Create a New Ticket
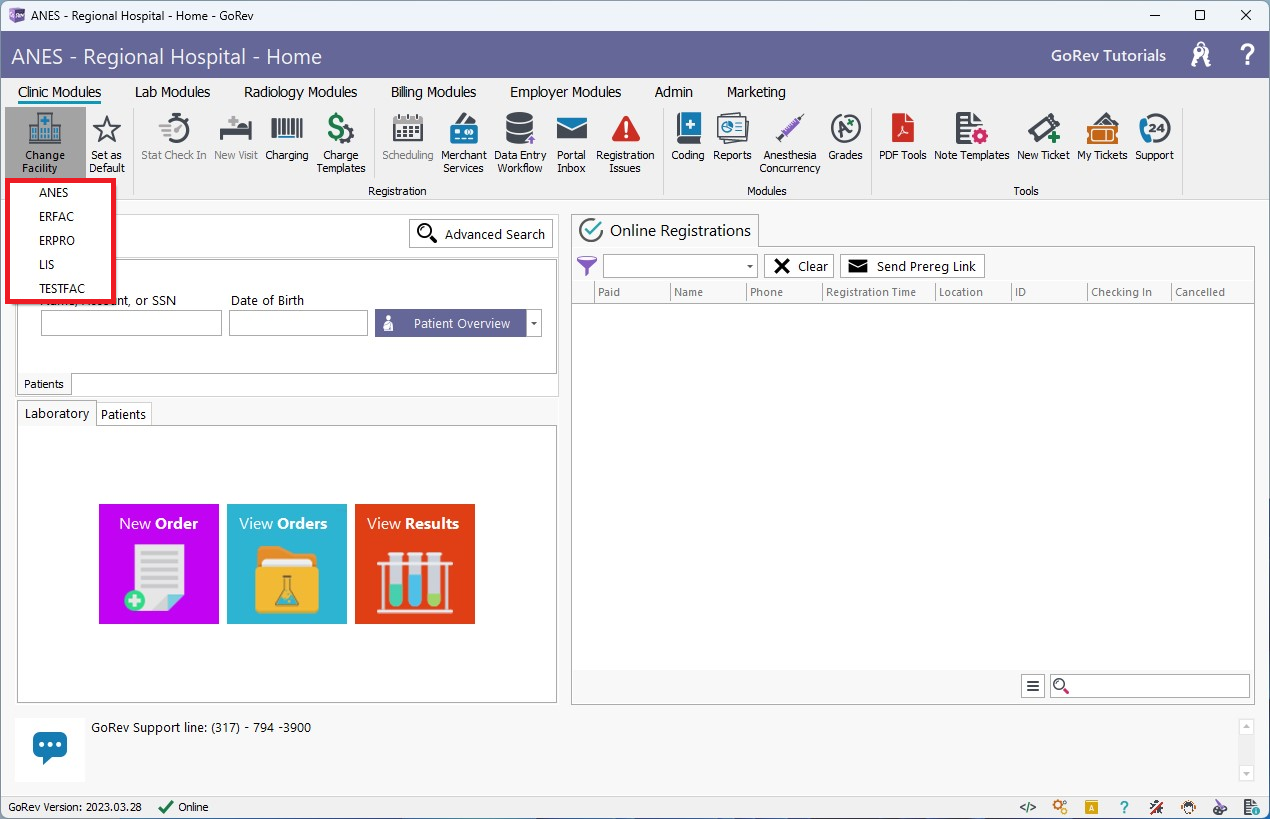1270x819 pixels. click(1043, 138)
